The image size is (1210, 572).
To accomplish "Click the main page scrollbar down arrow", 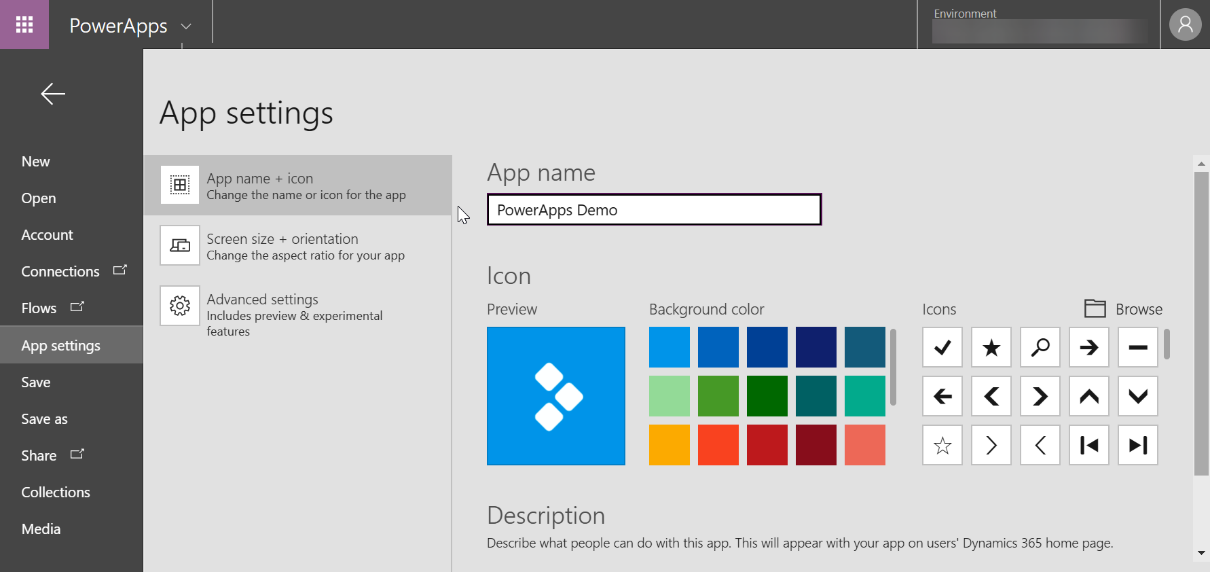I will pyautogui.click(x=1201, y=552).
